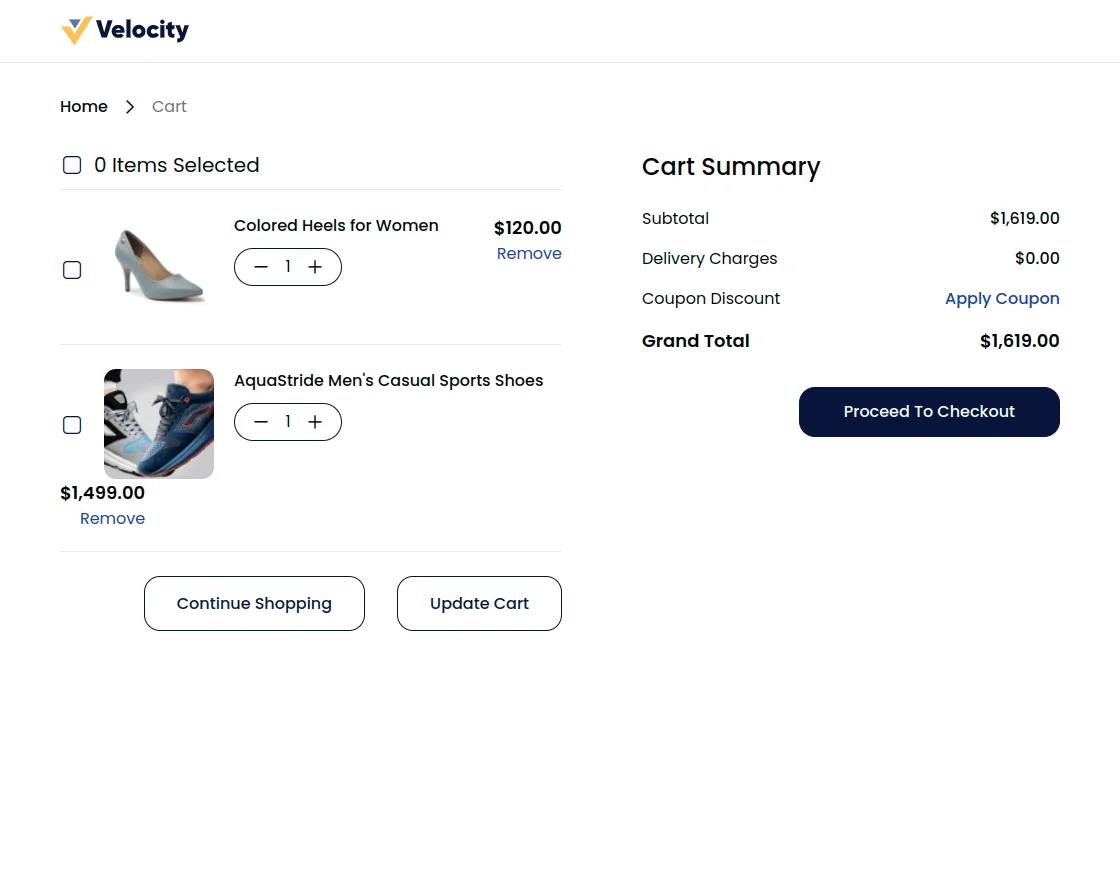Increase quantity of AquaStride sports shoes
The height and width of the screenshot is (880, 1120).
click(315, 422)
